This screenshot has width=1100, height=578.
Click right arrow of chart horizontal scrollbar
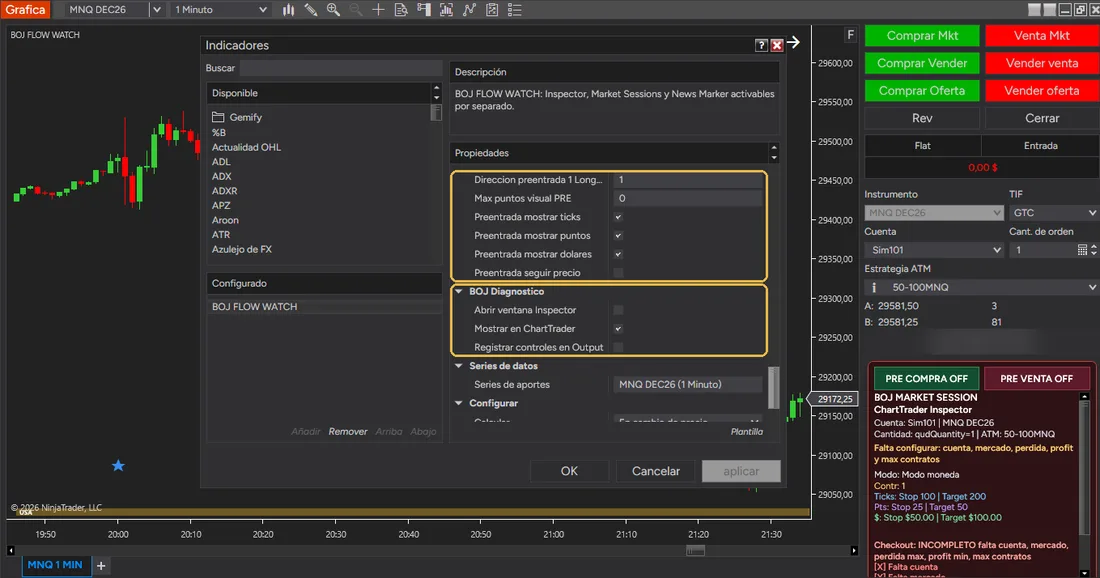[854, 551]
